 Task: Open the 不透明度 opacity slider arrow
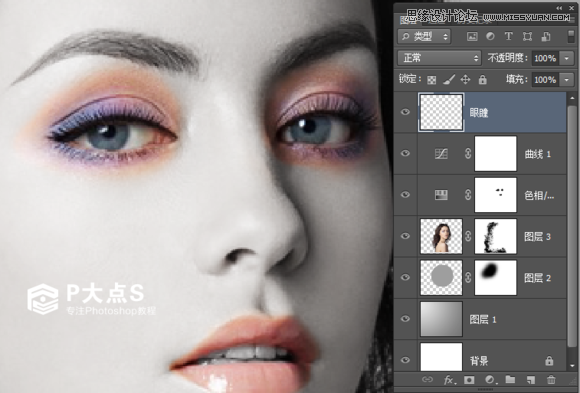(x=567, y=58)
